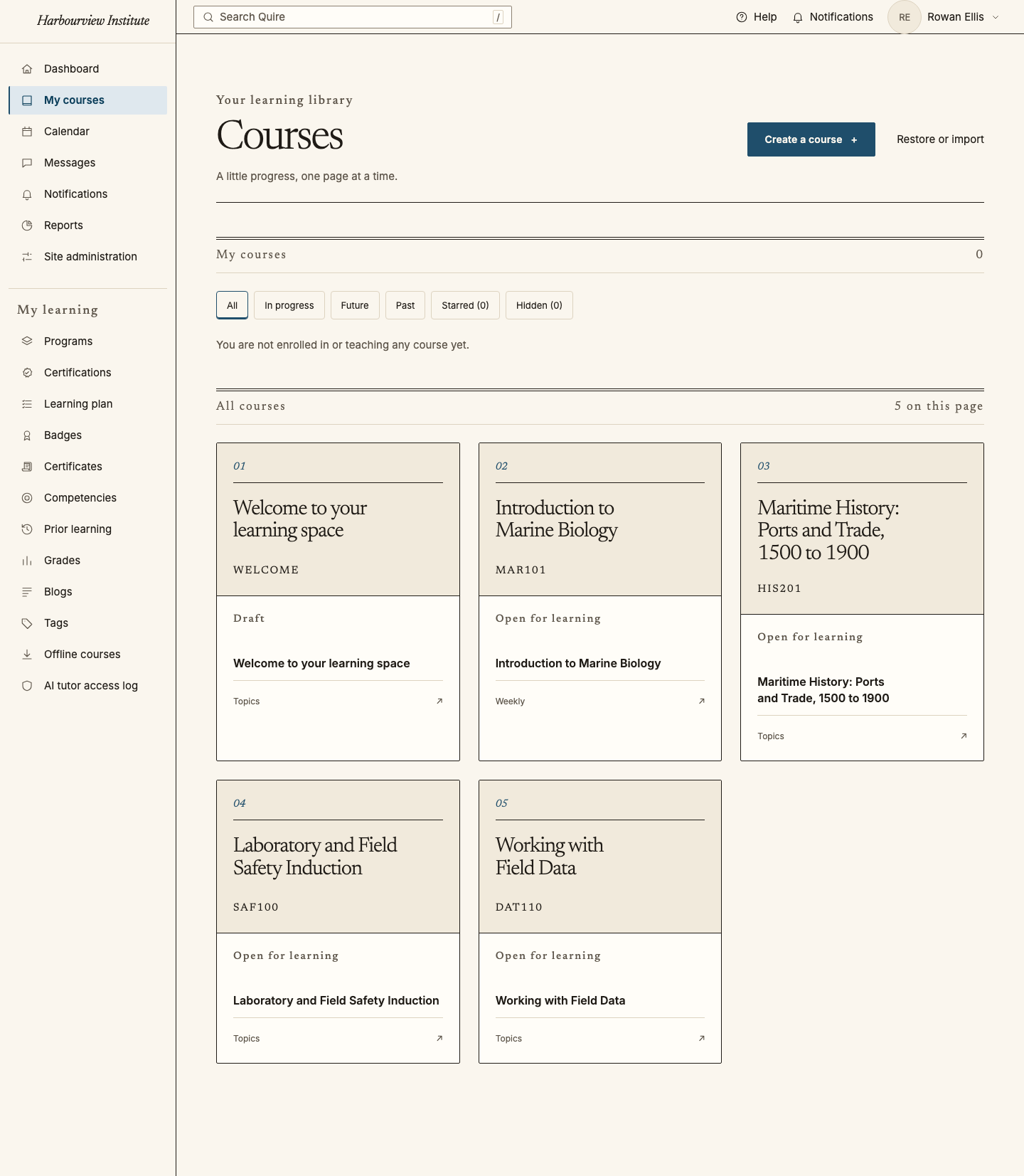The width and height of the screenshot is (1024, 1176).
Task: Show Hidden (0) courses
Action: click(539, 305)
